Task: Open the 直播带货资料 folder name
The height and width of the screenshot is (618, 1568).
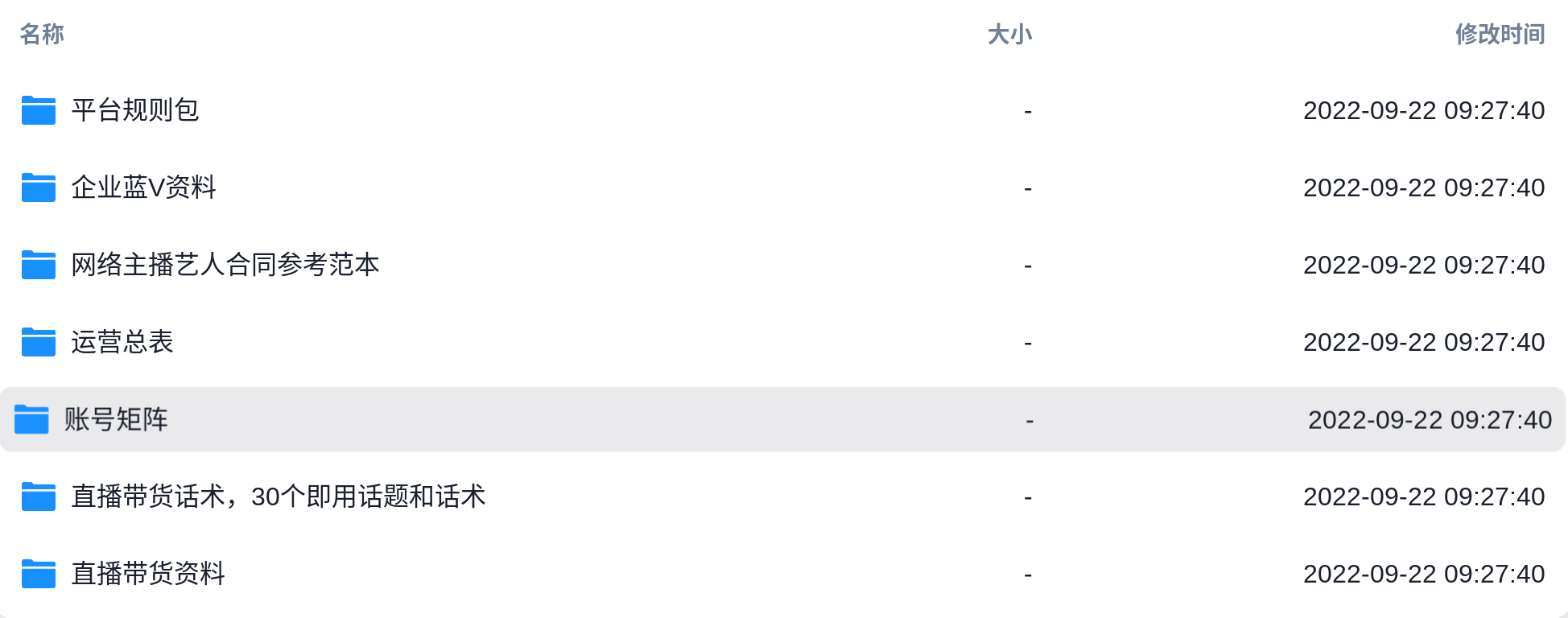Action: tap(148, 574)
